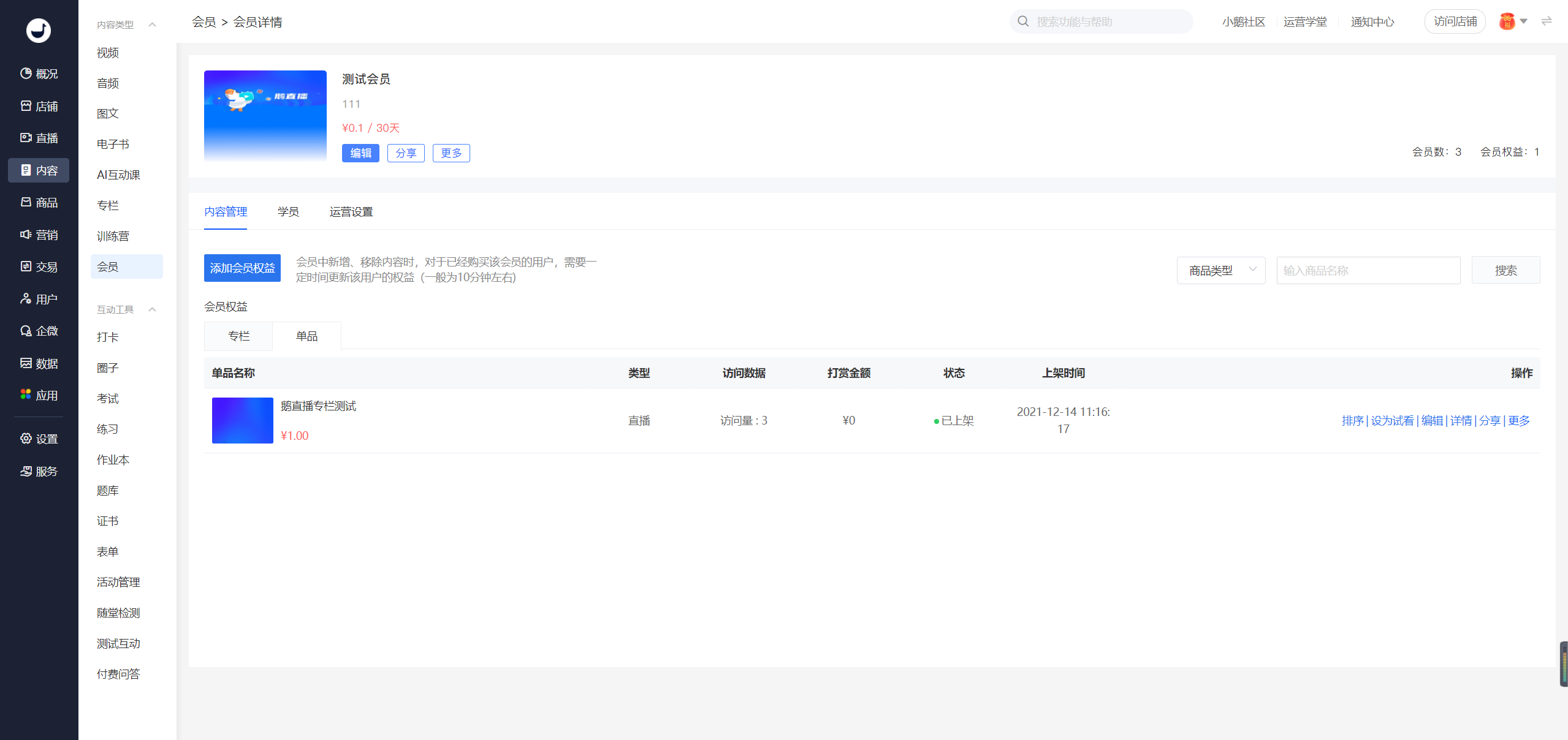Select 会员 in the sidebar menu

point(127,266)
